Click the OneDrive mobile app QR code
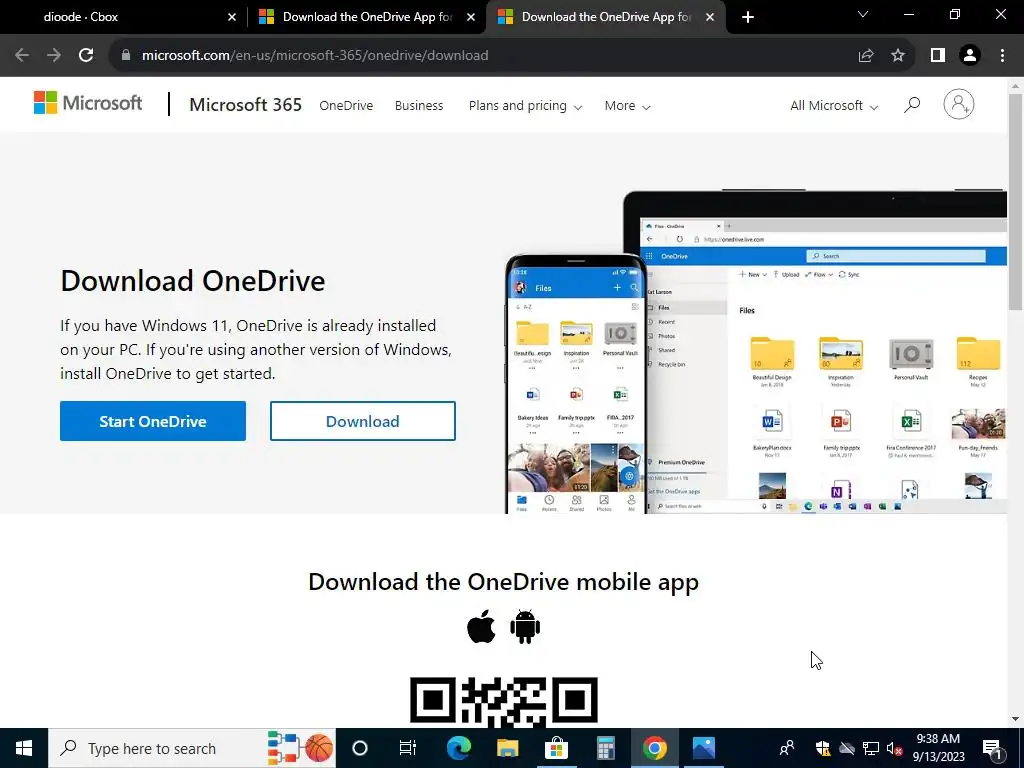This screenshot has width=1024, height=768. tap(504, 702)
